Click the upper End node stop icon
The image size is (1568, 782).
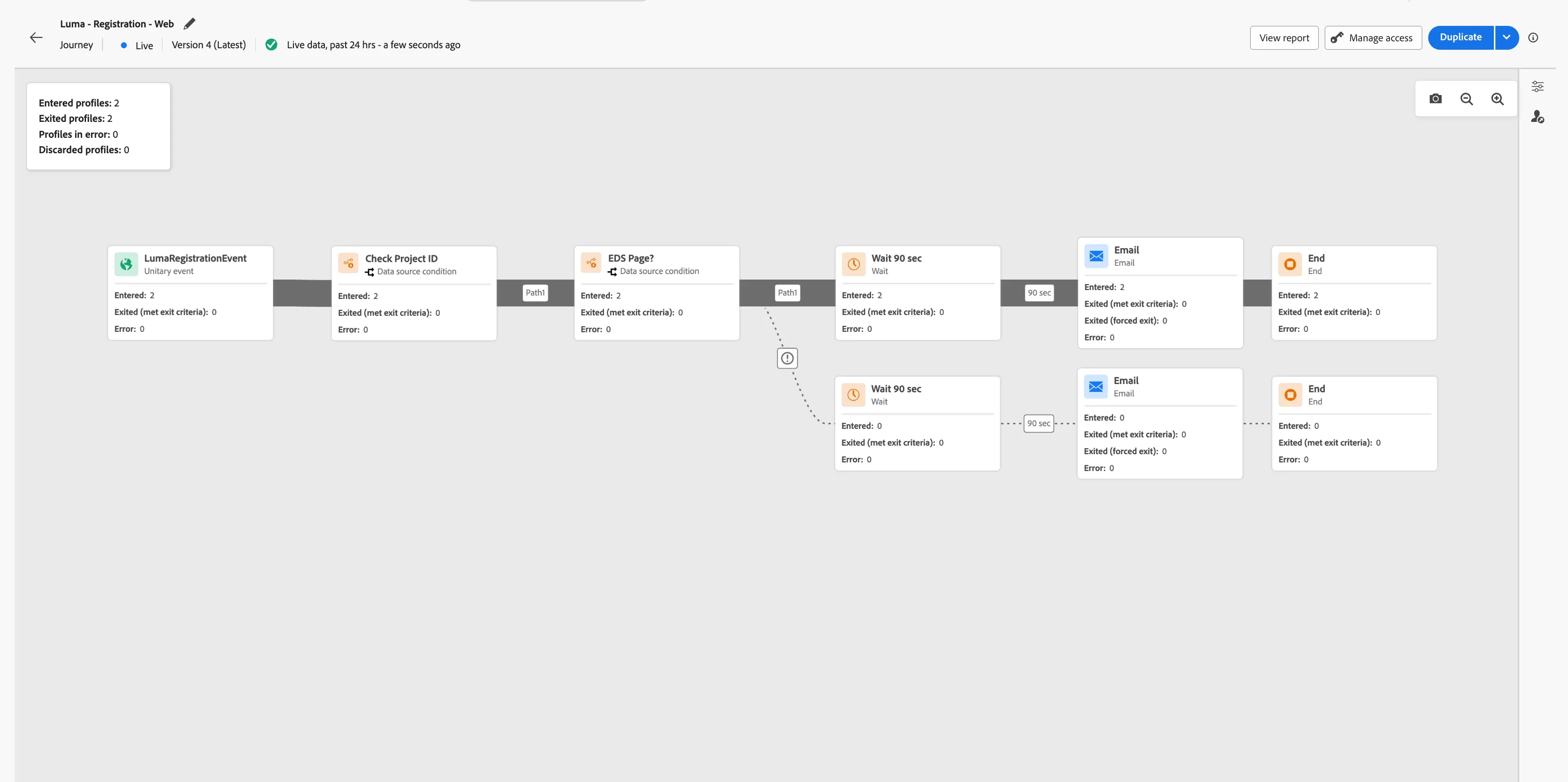click(1290, 264)
